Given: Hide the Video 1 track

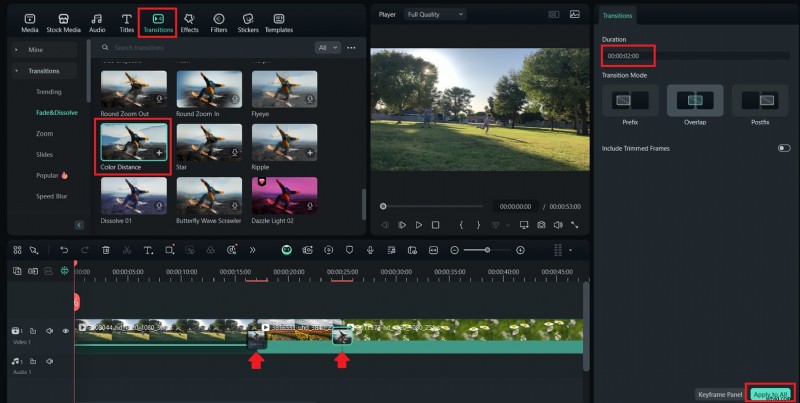Looking at the screenshot, I should tap(66, 331).
